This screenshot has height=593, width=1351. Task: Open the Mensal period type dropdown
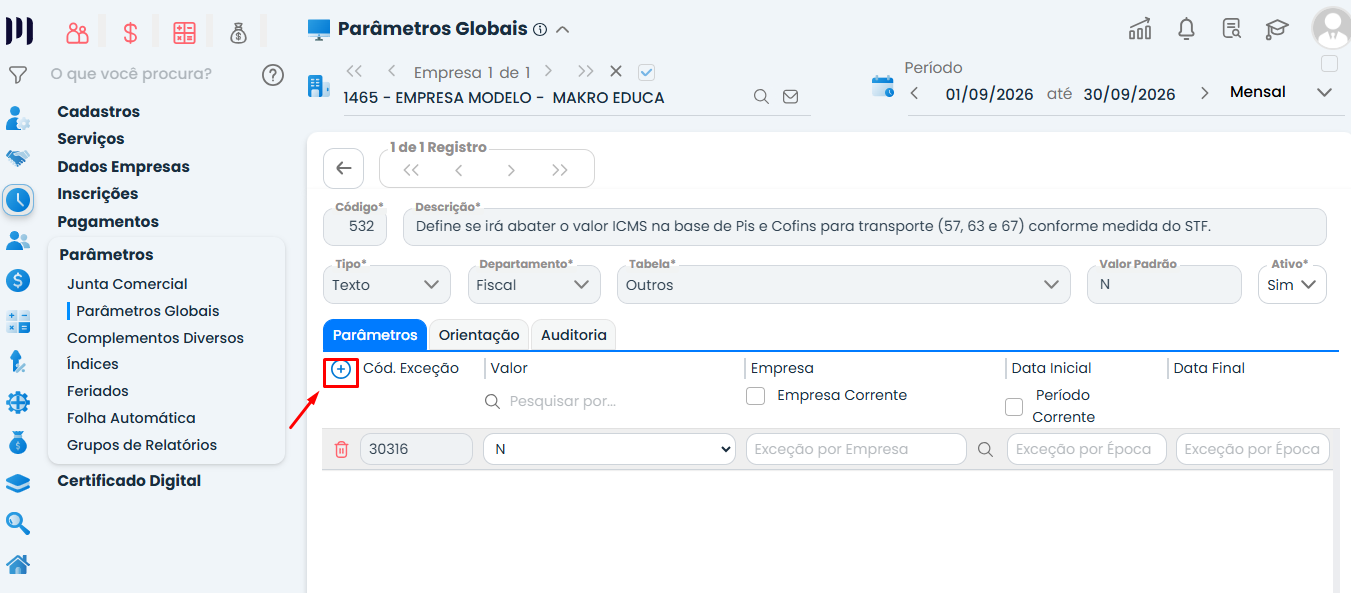tap(1281, 92)
